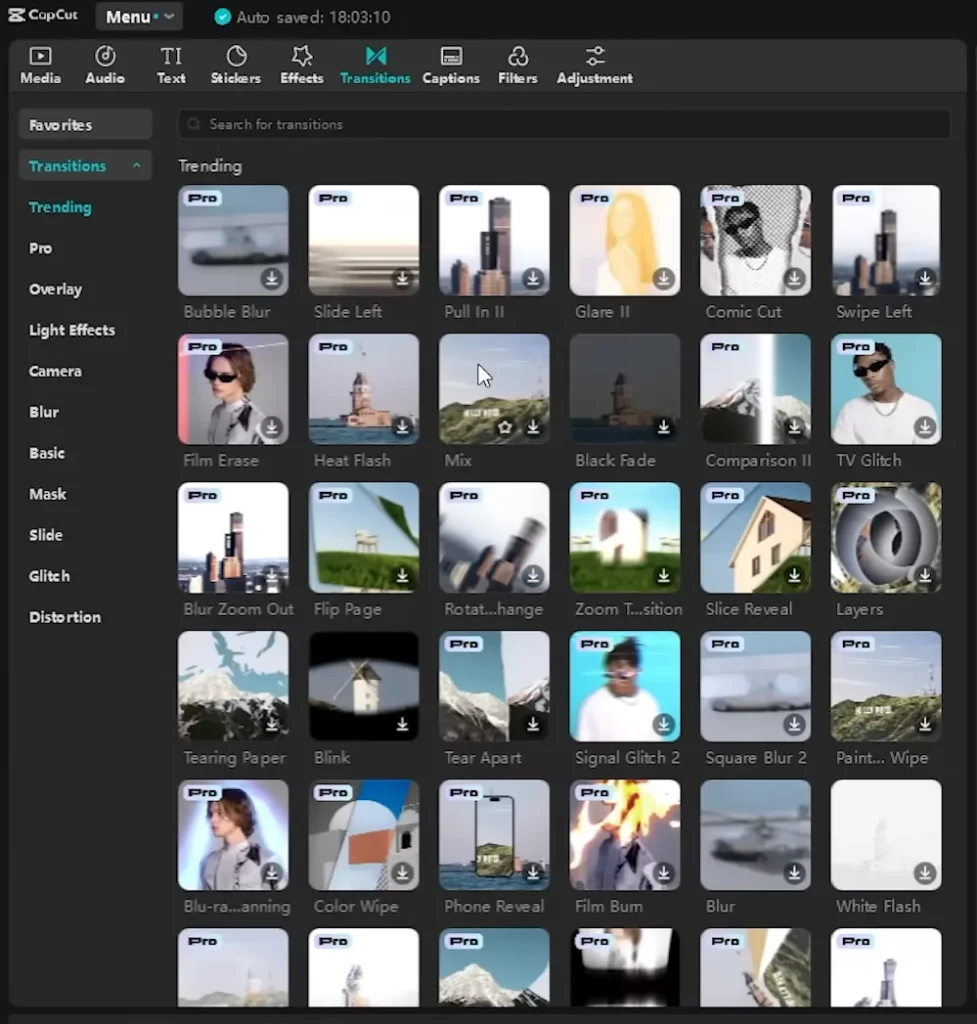Download the Bubble Blur transition
This screenshot has width=977, height=1024.
click(272, 276)
